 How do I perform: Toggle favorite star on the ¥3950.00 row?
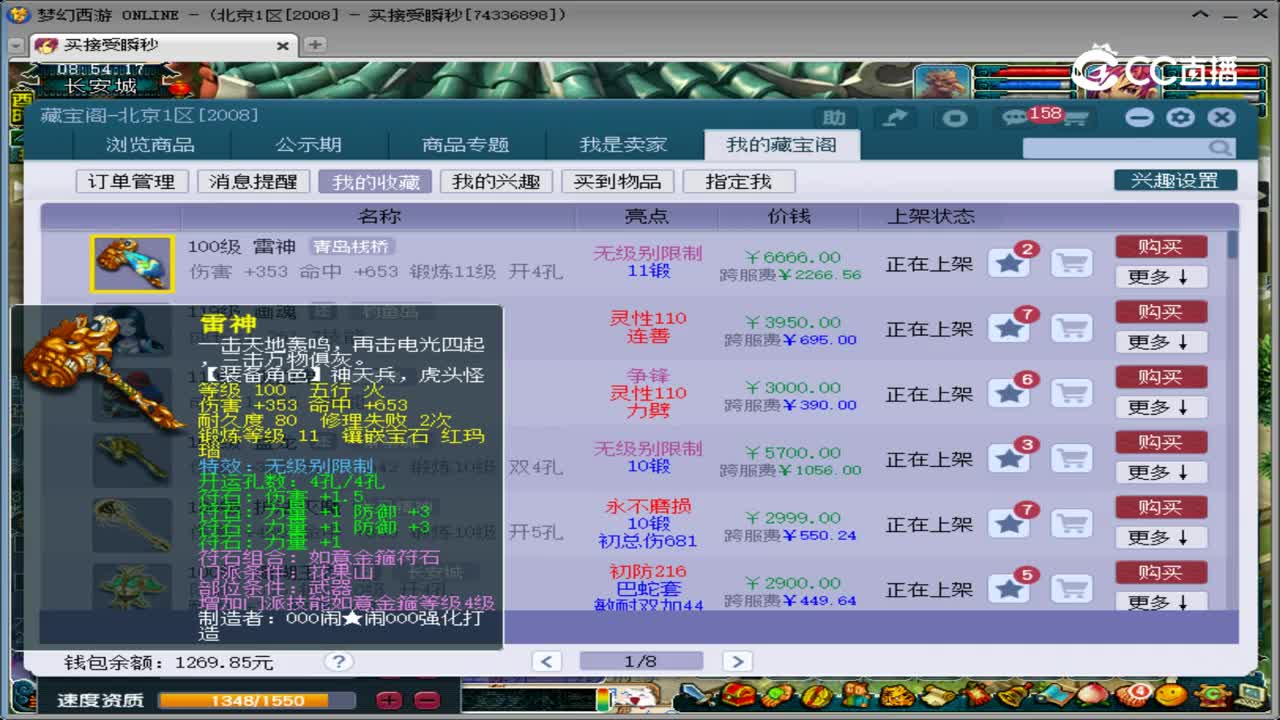[1009, 329]
